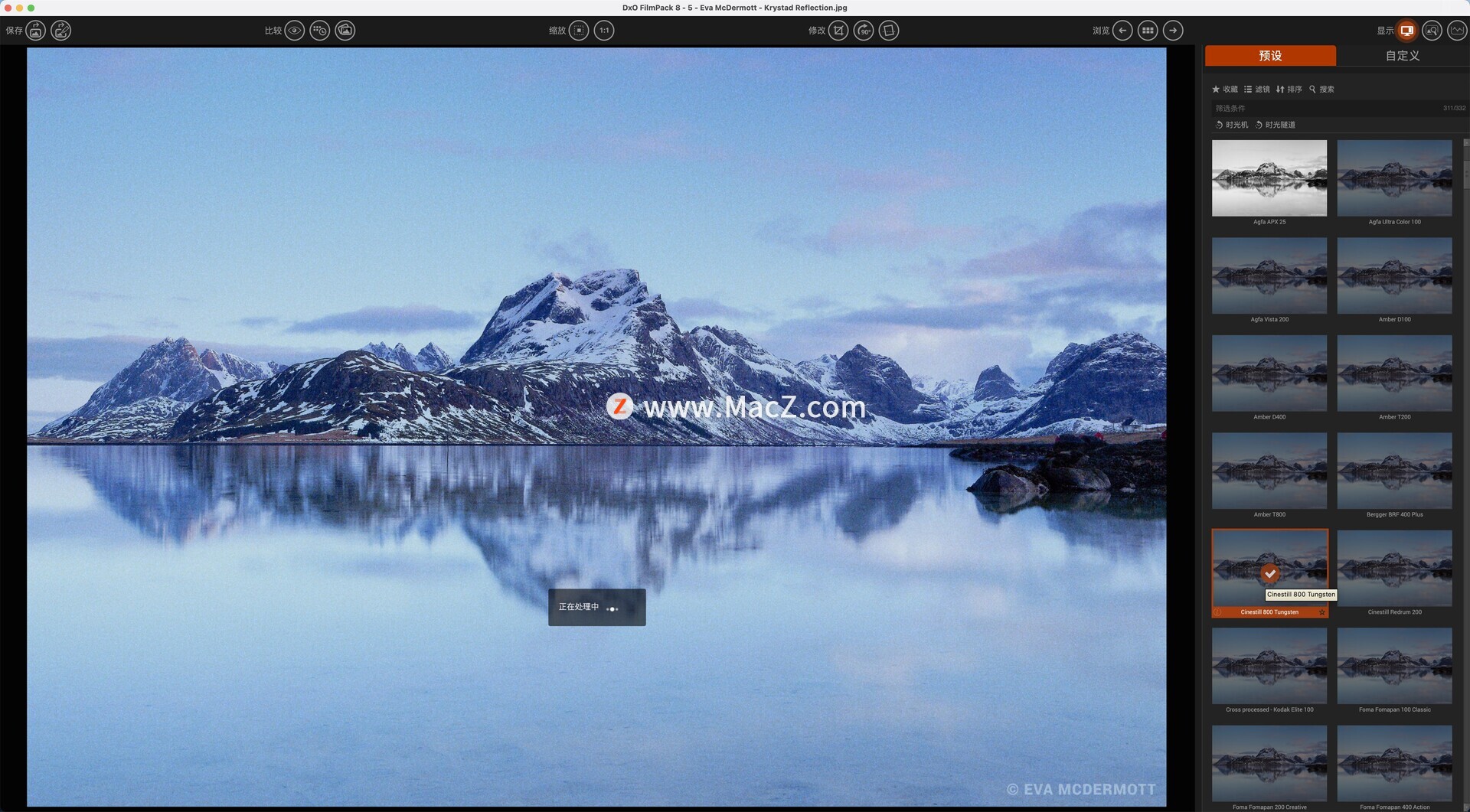Viewport: 1470px width, 812px height.
Task: Click the 搜索 search button
Action: click(1322, 90)
